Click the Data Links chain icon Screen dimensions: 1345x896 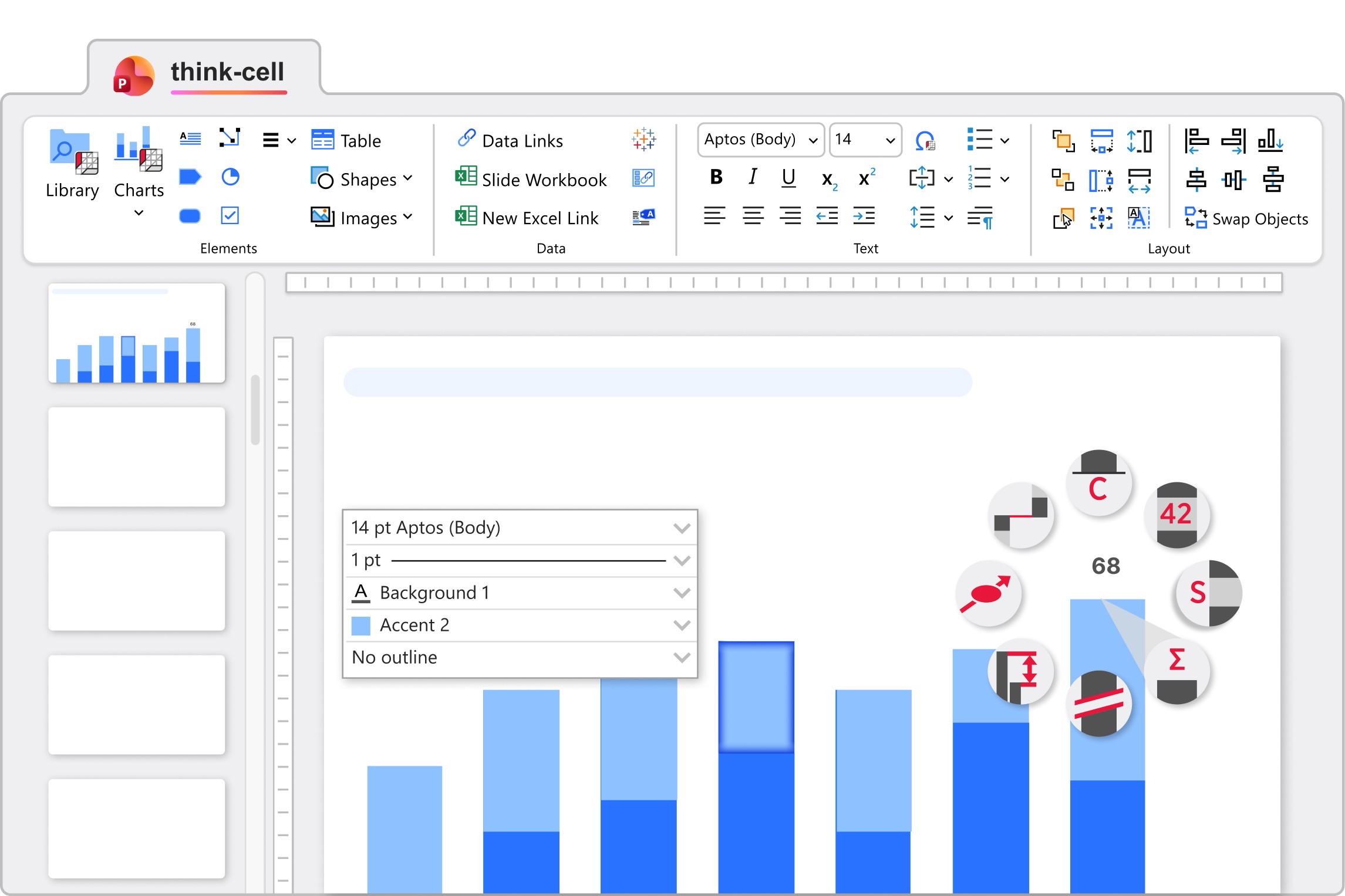pyautogui.click(x=466, y=139)
